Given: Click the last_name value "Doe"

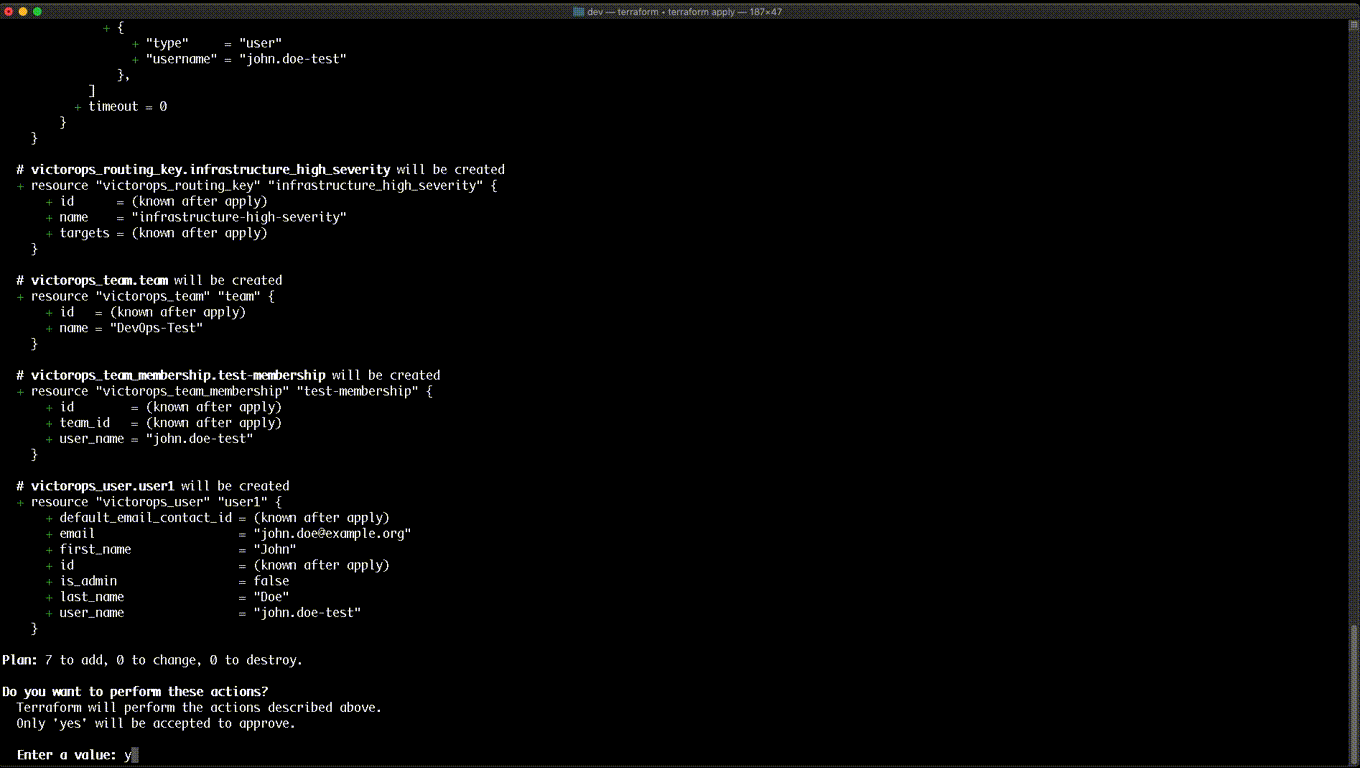Looking at the screenshot, I should tap(271, 597).
